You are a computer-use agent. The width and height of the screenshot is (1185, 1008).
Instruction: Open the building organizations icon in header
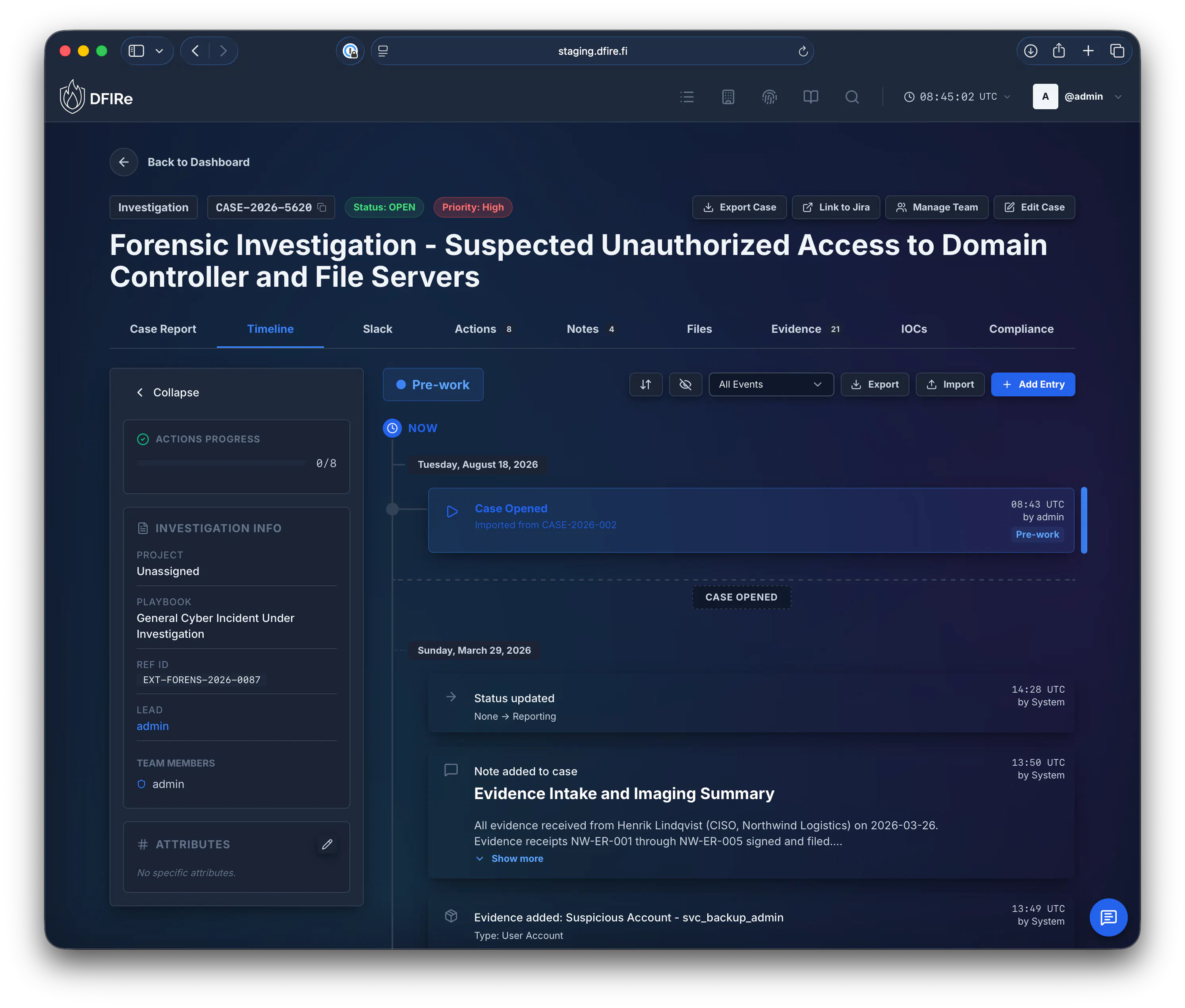728,97
